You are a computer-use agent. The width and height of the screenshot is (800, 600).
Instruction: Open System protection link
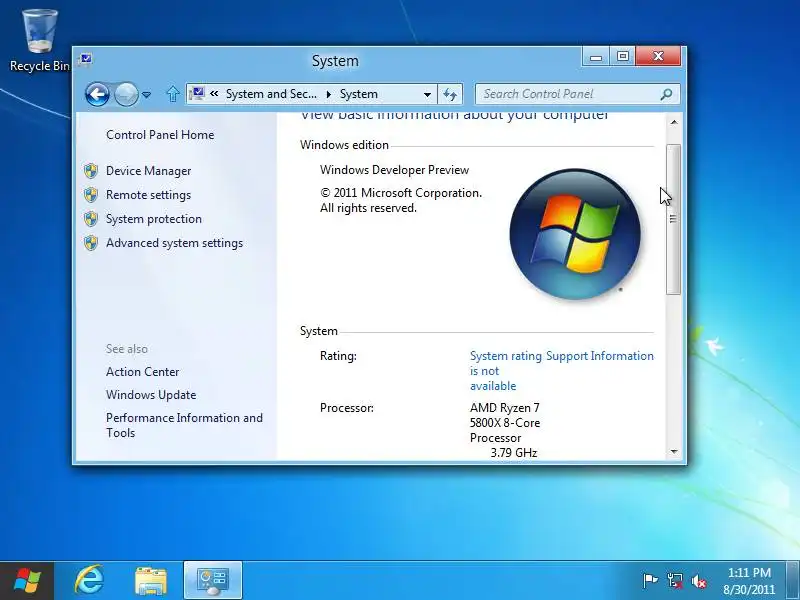coord(154,219)
